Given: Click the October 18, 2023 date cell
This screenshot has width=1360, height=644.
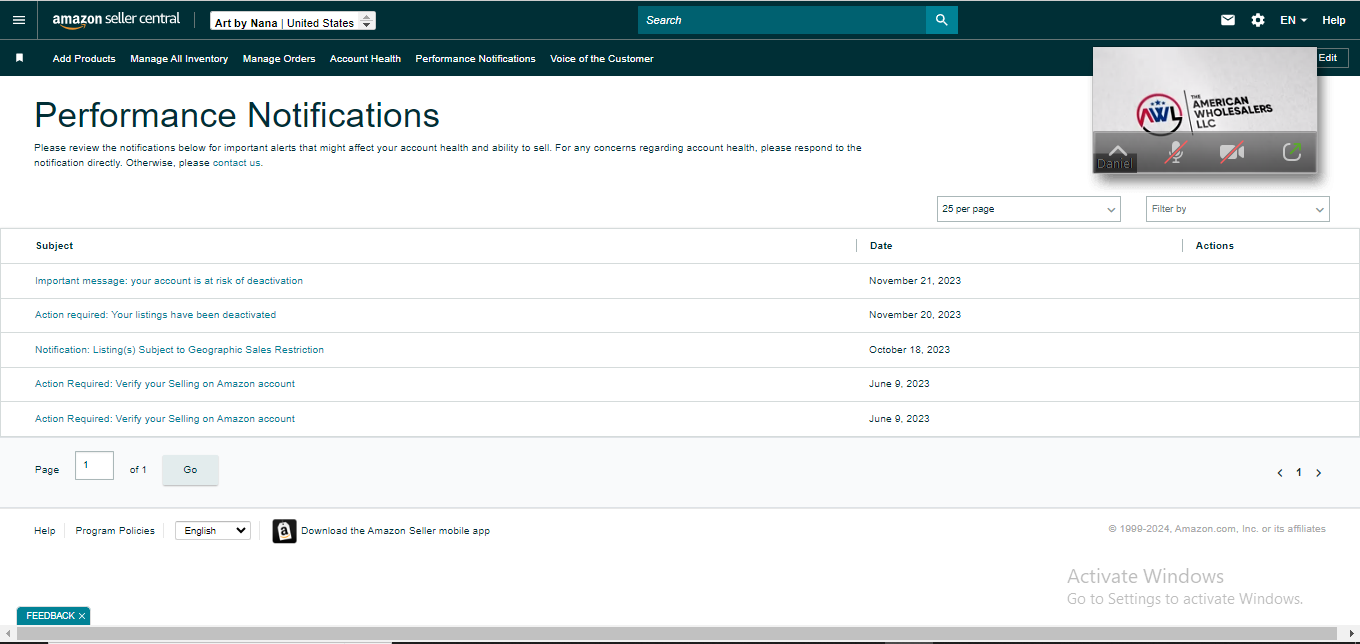Looking at the screenshot, I should [910, 350].
